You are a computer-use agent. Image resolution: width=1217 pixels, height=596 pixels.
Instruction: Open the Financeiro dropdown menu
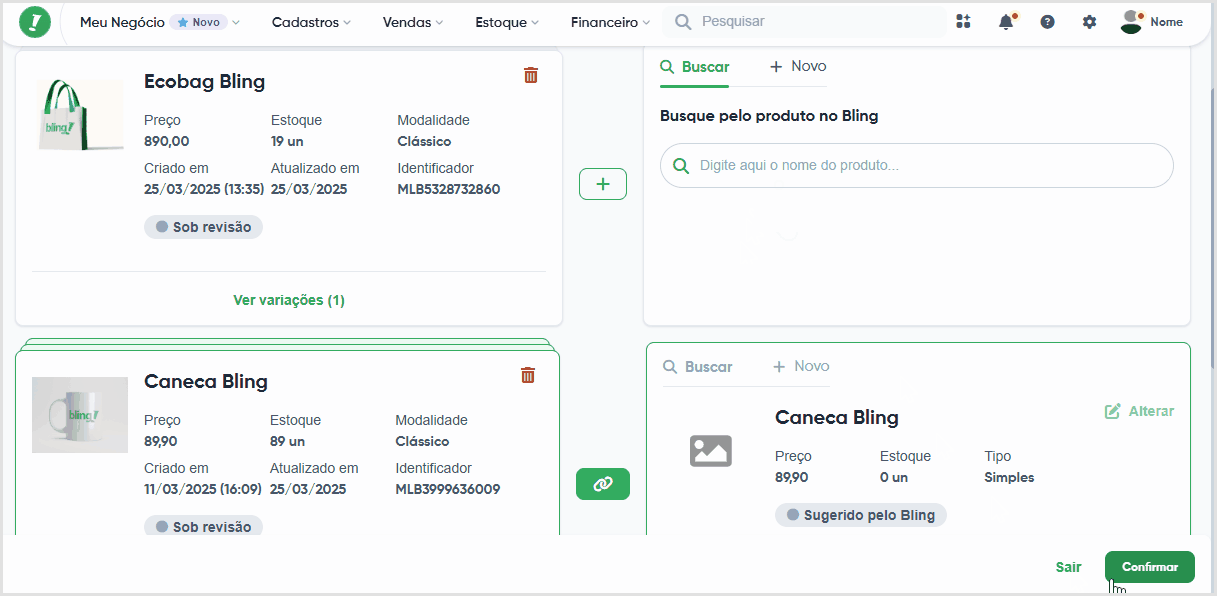pyautogui.click(x=610, y=22)
